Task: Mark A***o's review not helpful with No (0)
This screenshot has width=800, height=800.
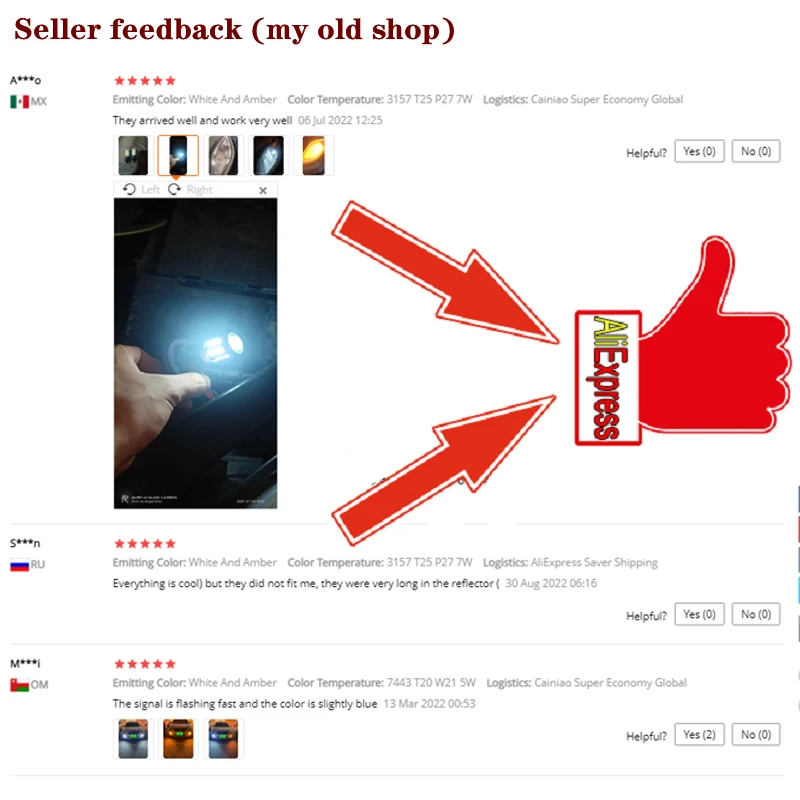Action: click(756, 151)
